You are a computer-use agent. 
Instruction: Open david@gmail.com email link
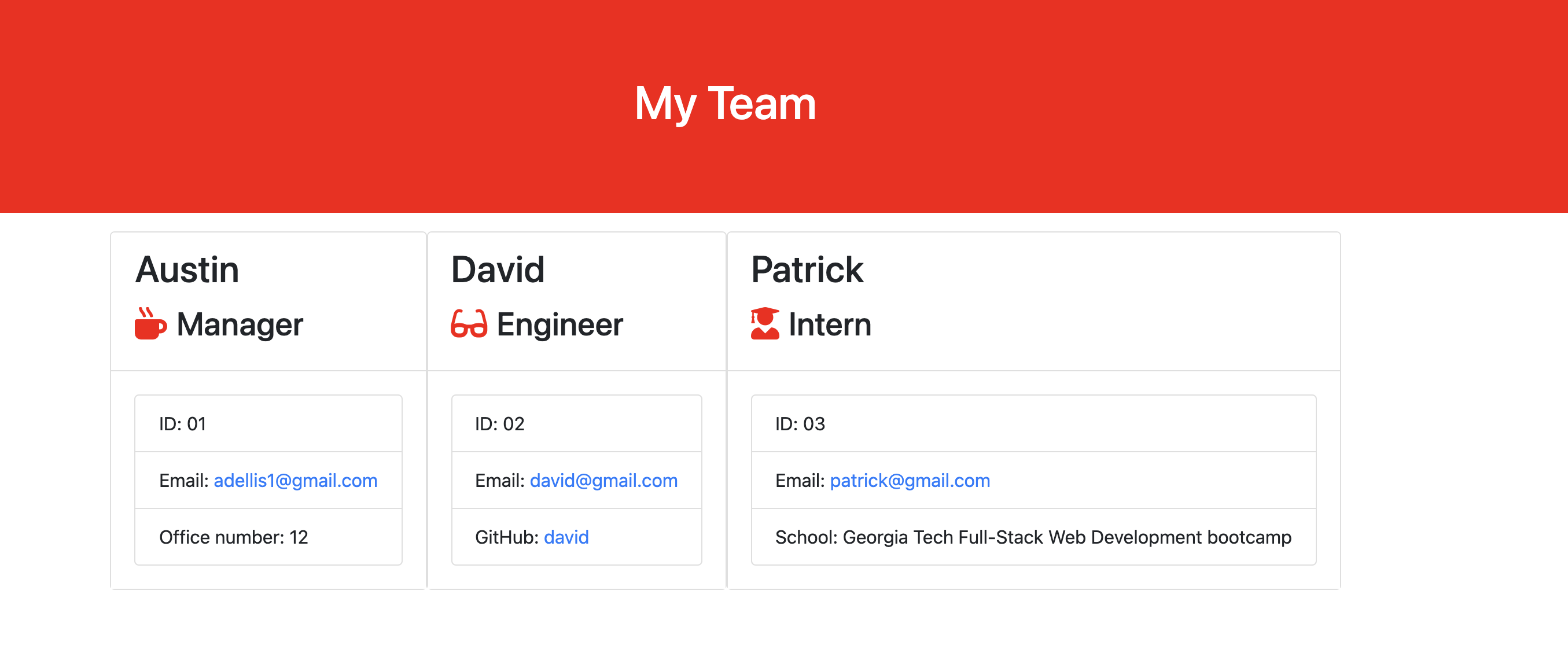603,481
